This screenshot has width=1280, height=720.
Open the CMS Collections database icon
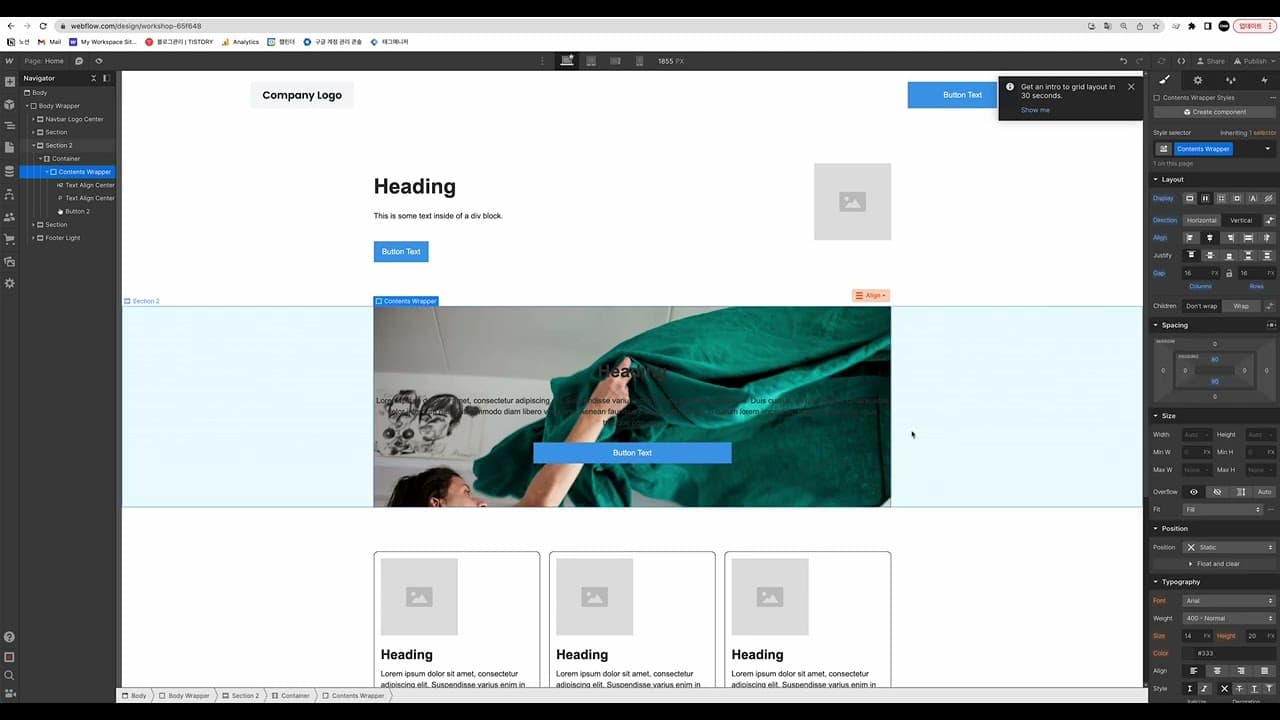(10, 171)
